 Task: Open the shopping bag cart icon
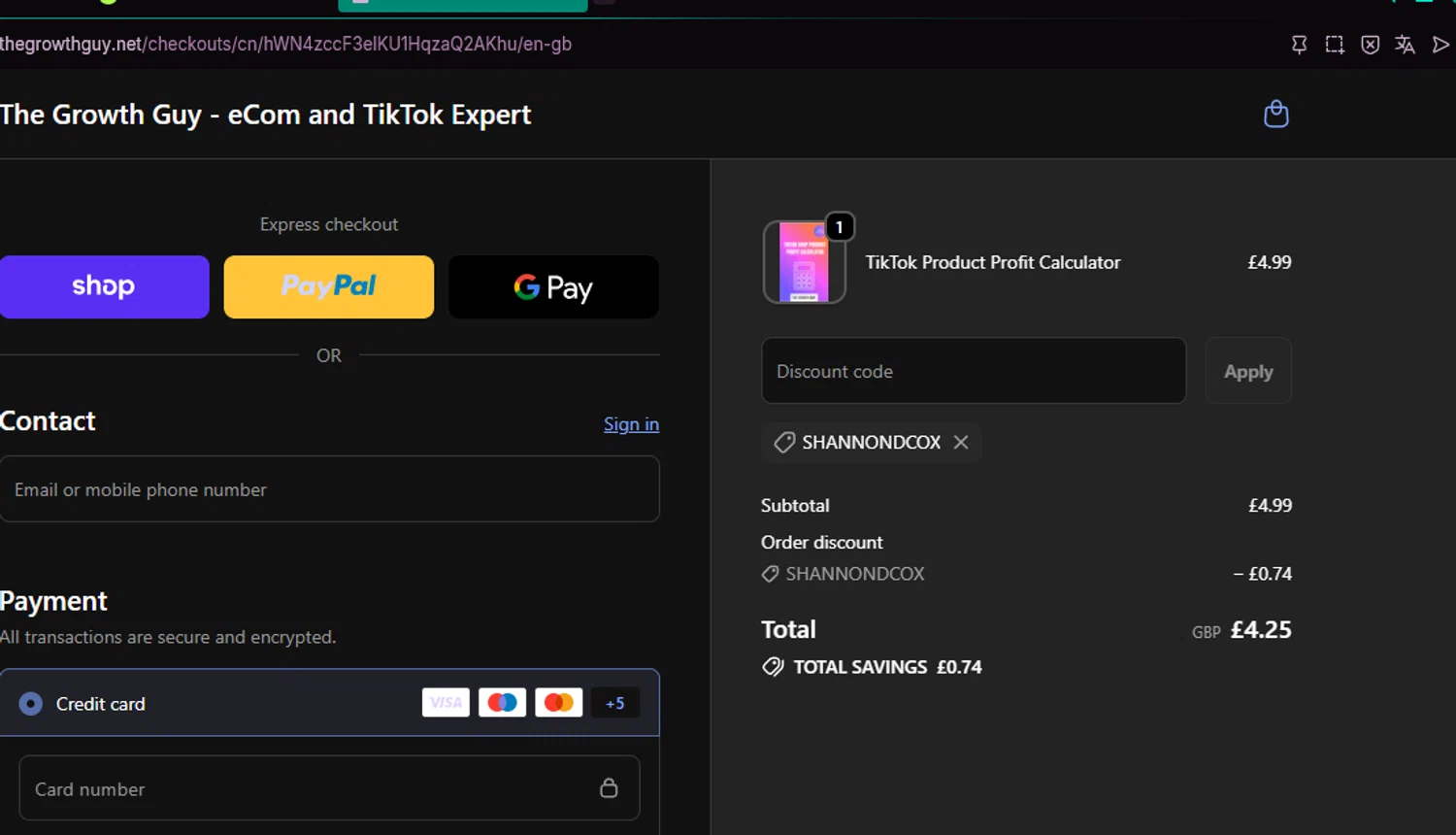[x=1275, y=115]
